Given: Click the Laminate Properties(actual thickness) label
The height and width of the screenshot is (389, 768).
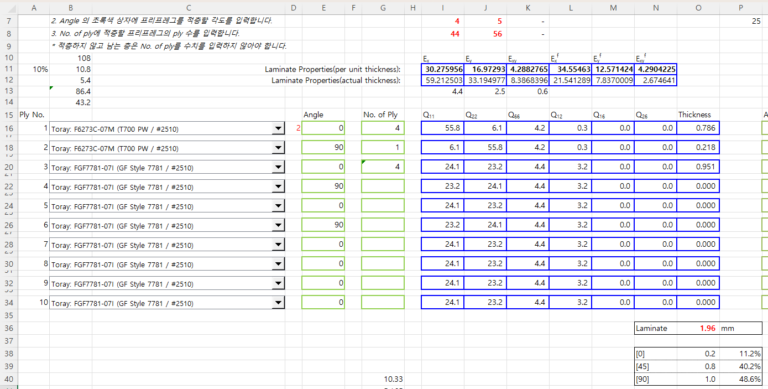Looking at the screenshot, I should [336, 80].
